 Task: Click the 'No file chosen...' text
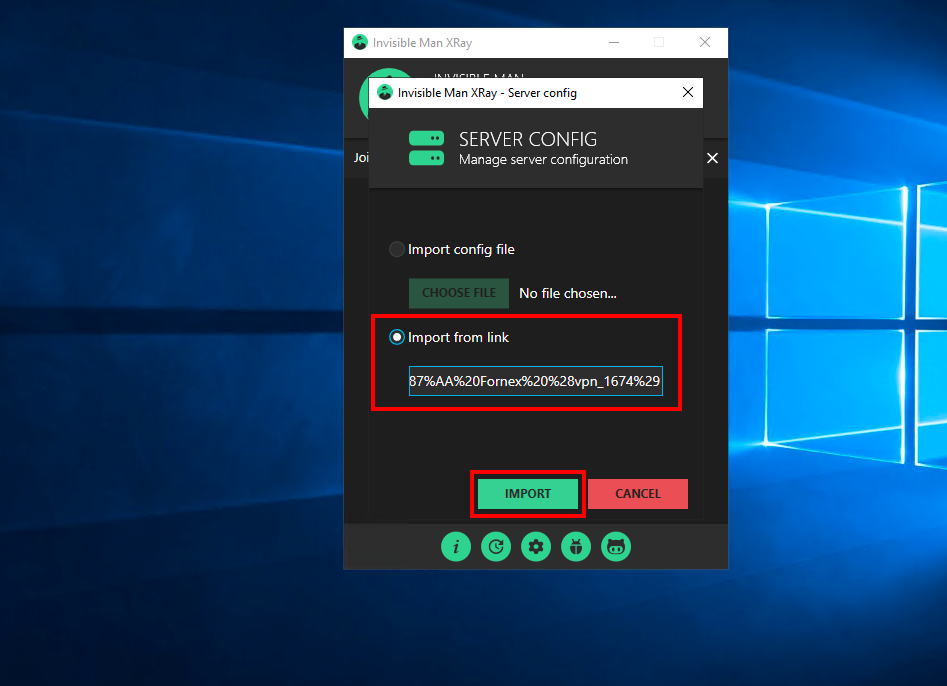click(x=568, y=293)
